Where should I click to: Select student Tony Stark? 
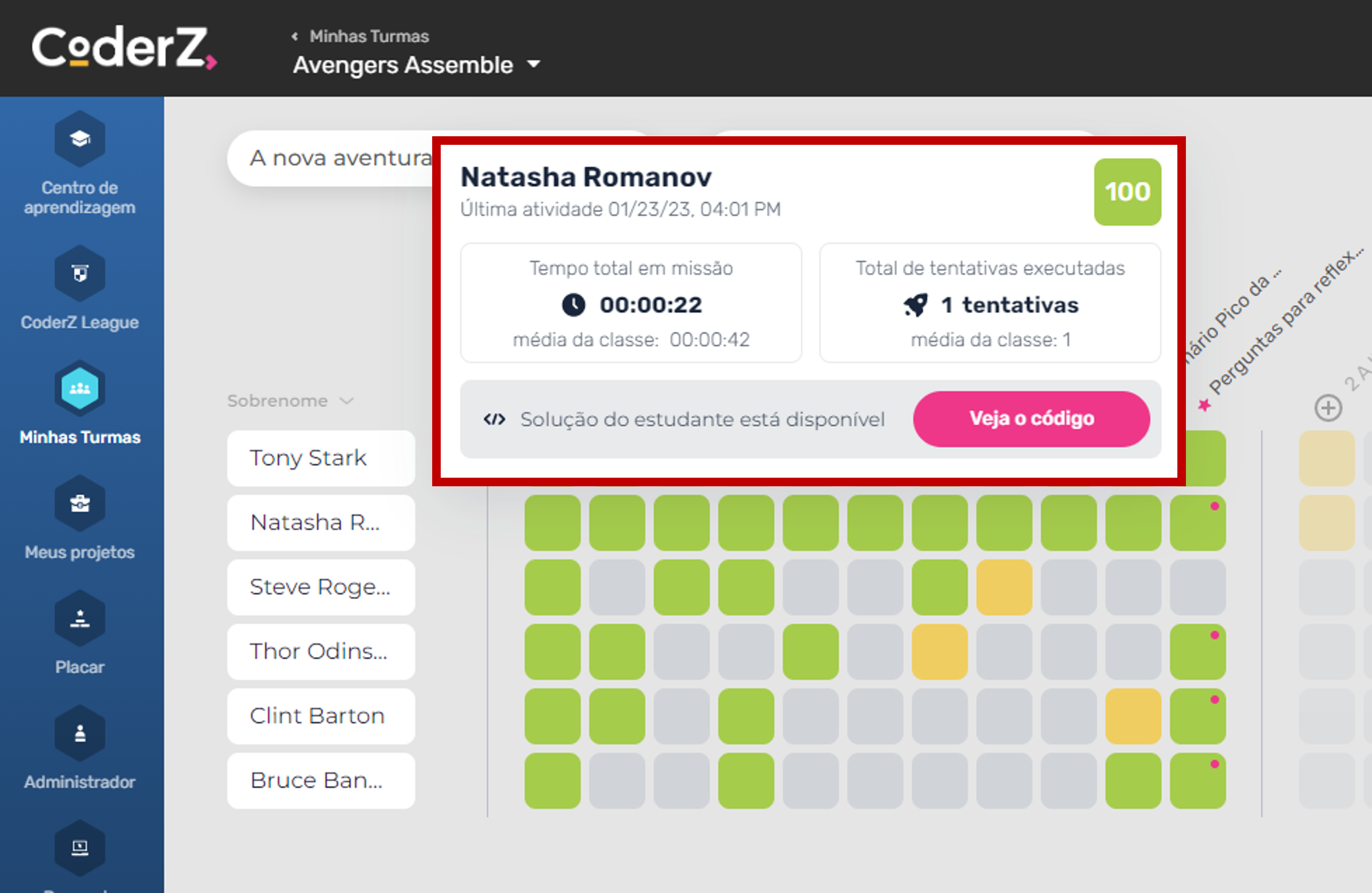pos(320,458)
